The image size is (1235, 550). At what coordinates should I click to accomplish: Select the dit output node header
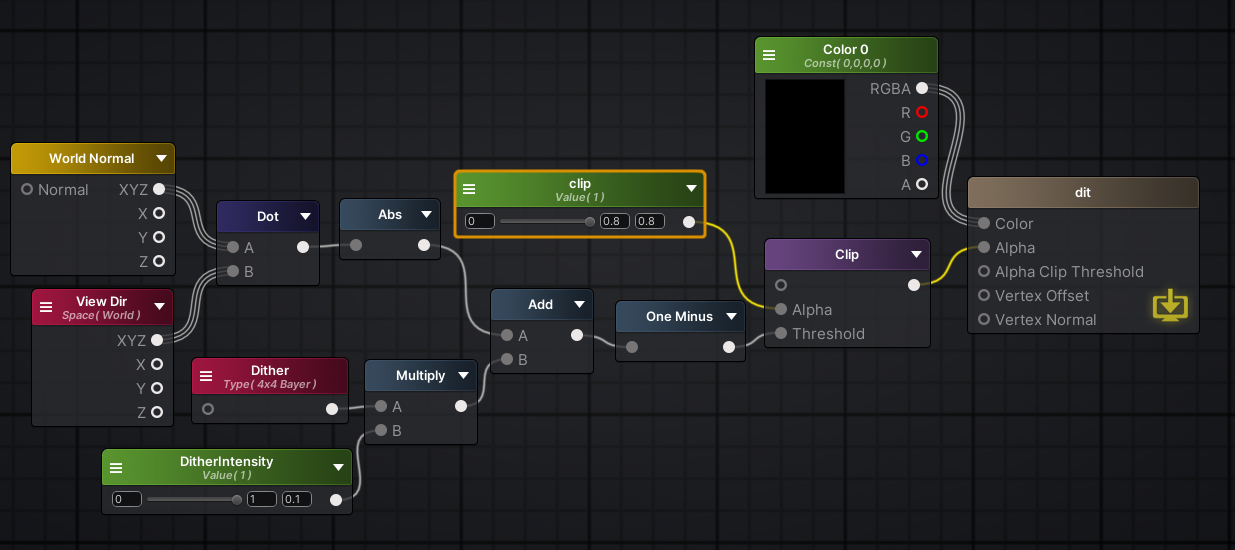[x=1083, y=193]
